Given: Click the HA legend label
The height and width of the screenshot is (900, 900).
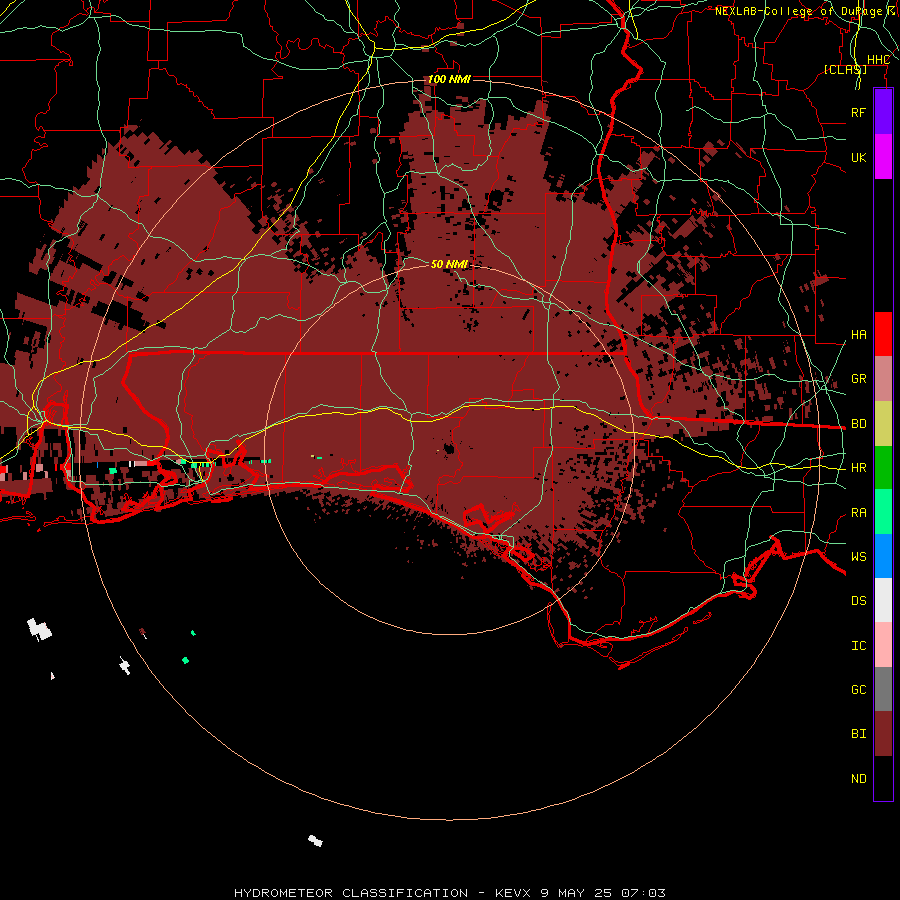Looking at the screenshot, I should tap(859, 335).
